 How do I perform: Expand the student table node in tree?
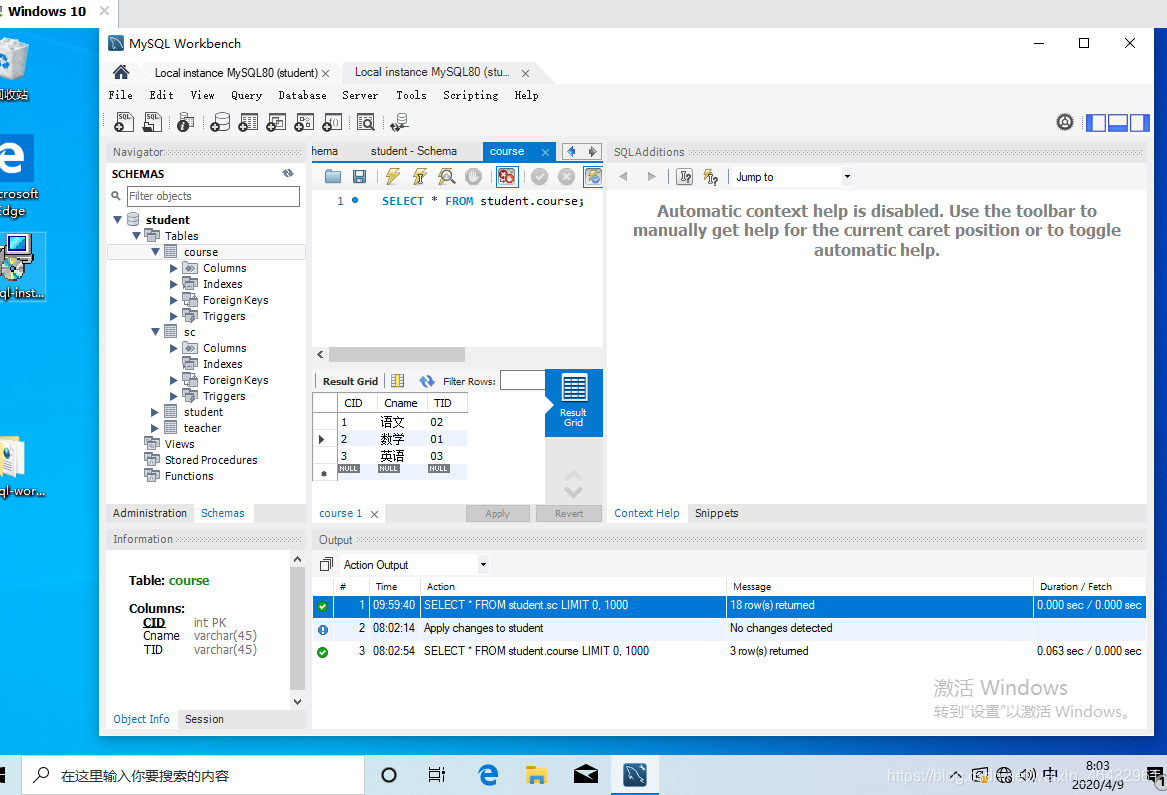(x=155, y=412)
